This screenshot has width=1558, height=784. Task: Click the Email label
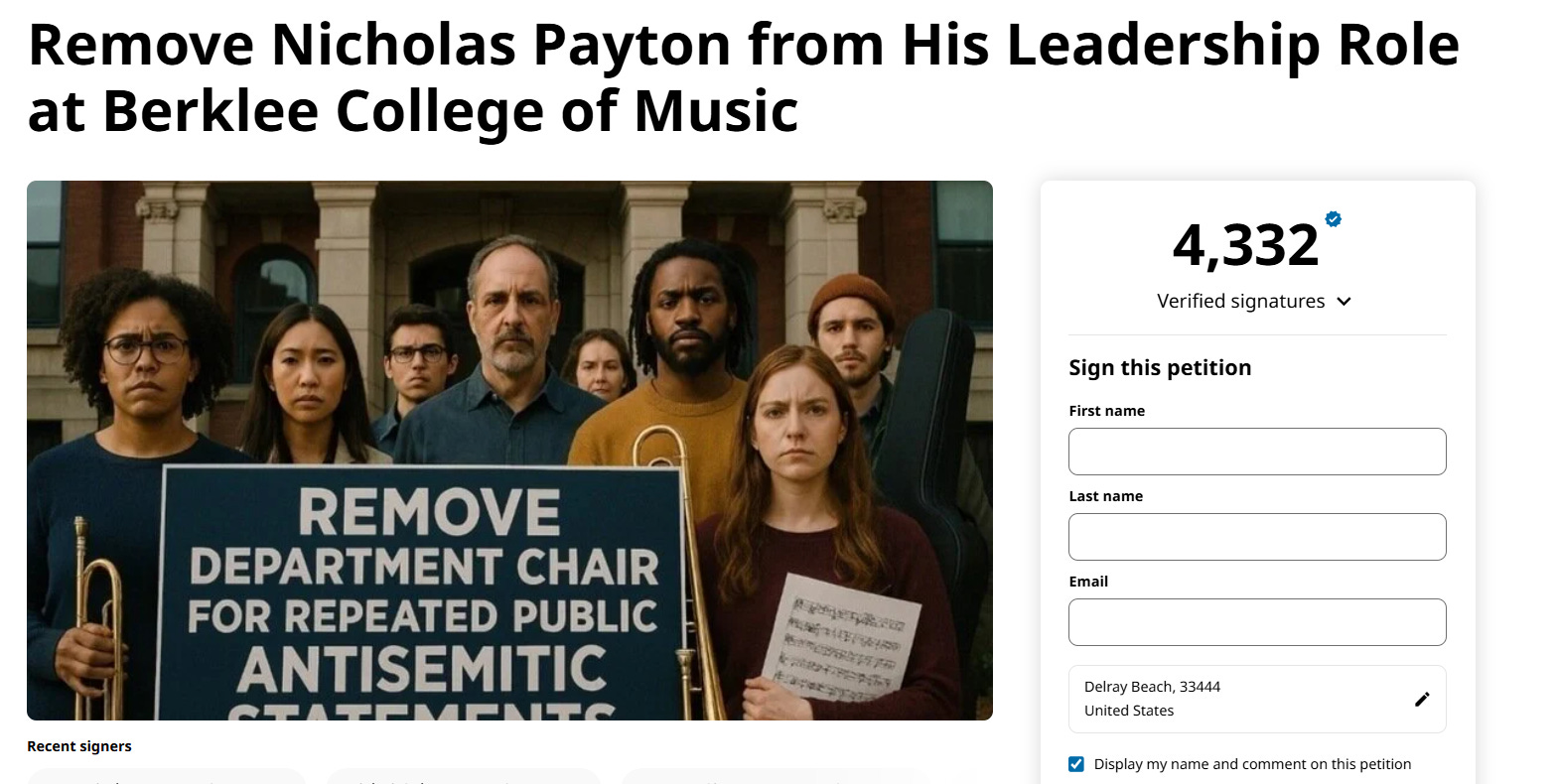(1088, 582)
